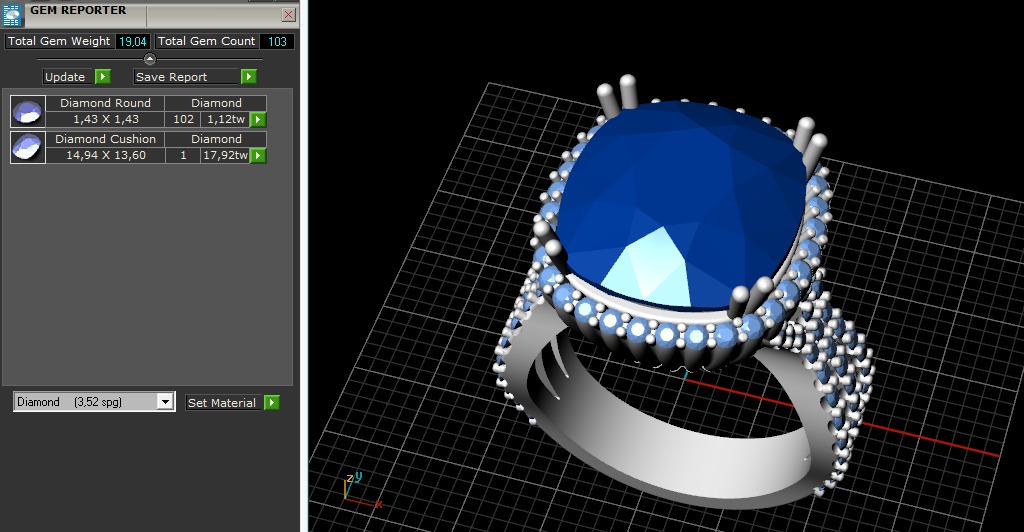
Task: Click the Total Gem Count value 103
Action: (x=277, y=42)
